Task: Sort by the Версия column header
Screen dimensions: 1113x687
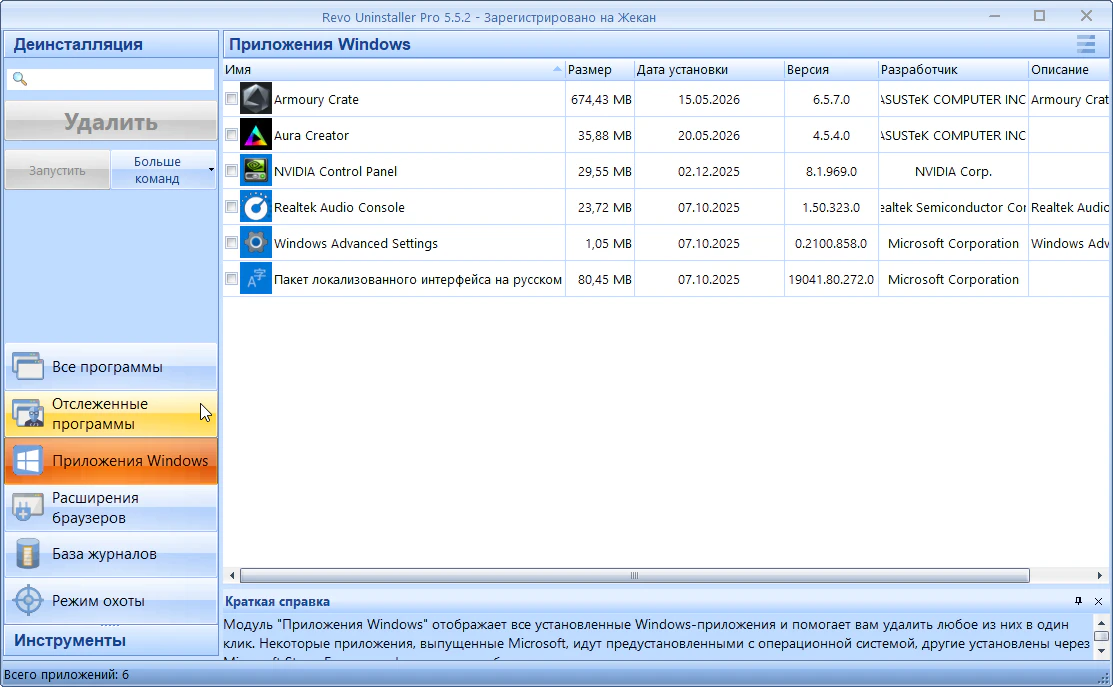Action: pyautogui.click(x=830, y=70)
